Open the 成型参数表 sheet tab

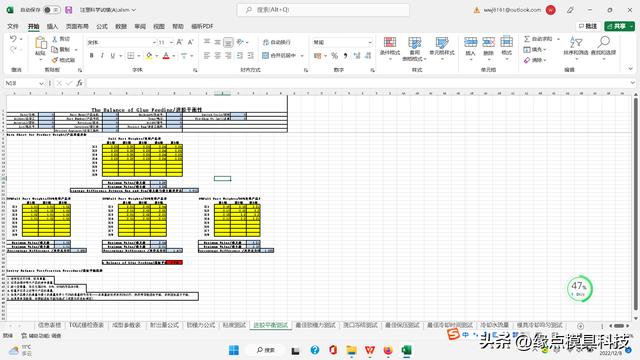click(x=126, y=325)
